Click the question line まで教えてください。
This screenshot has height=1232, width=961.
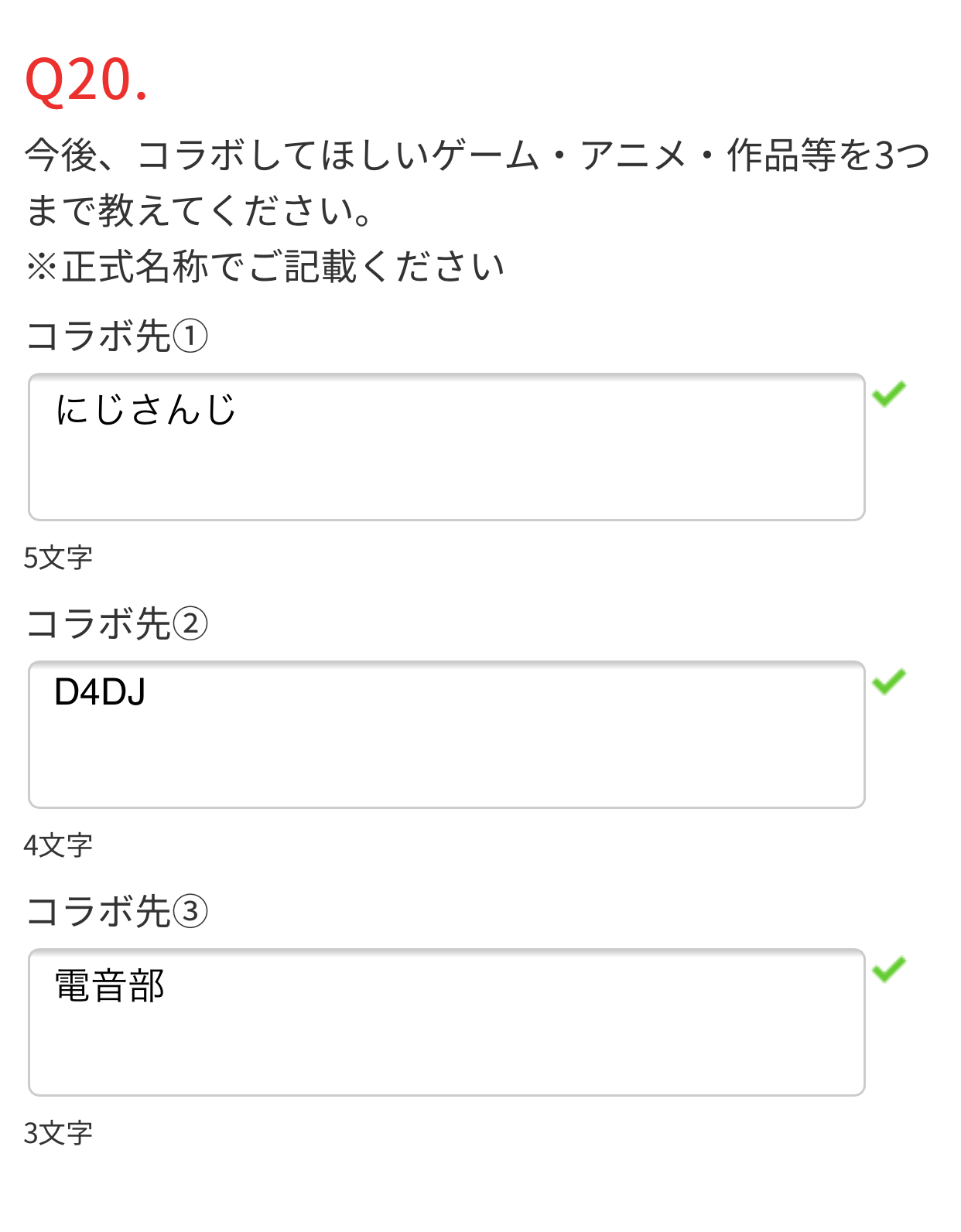(x=200, y=210)
